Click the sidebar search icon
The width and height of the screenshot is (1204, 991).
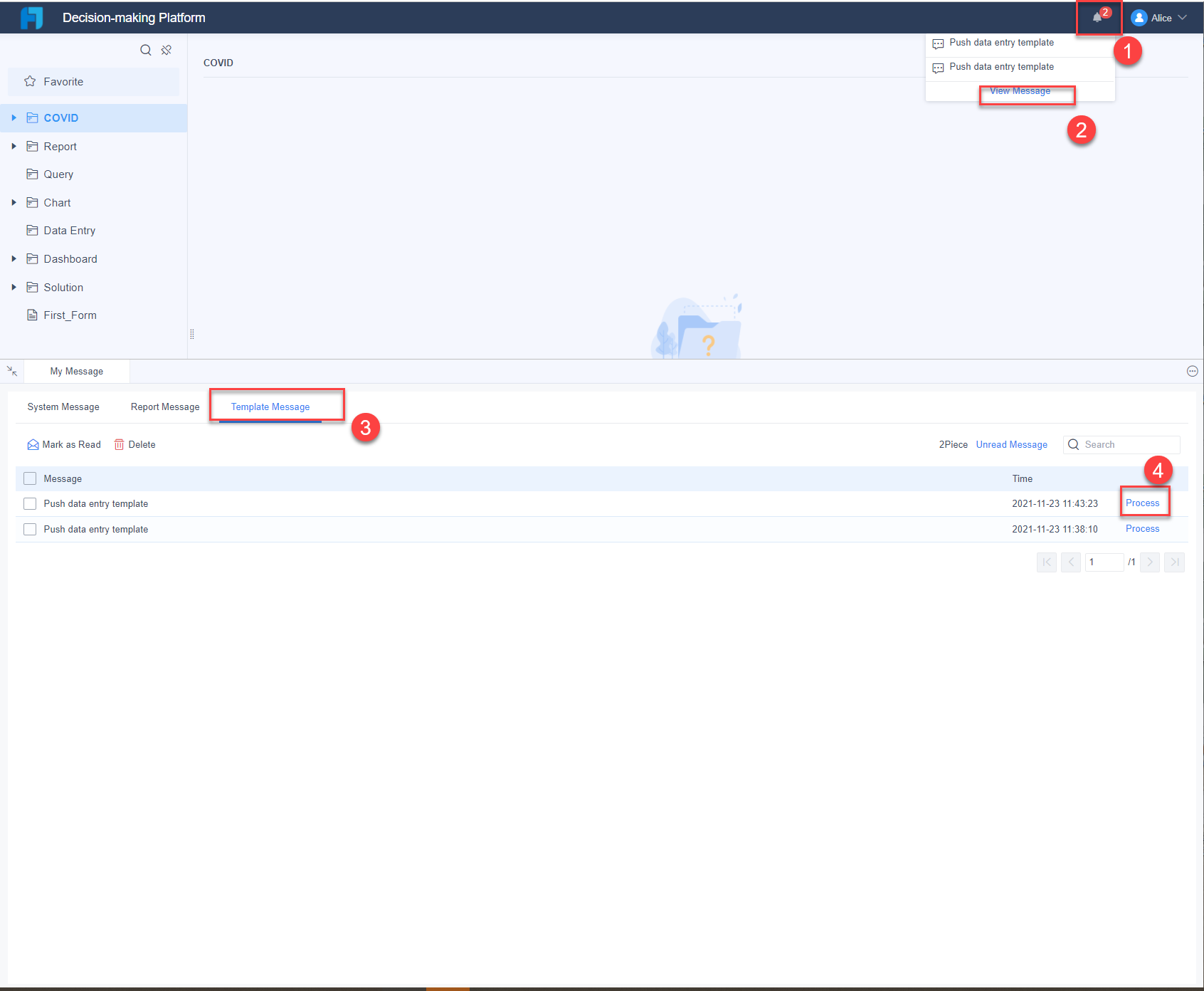146,50
